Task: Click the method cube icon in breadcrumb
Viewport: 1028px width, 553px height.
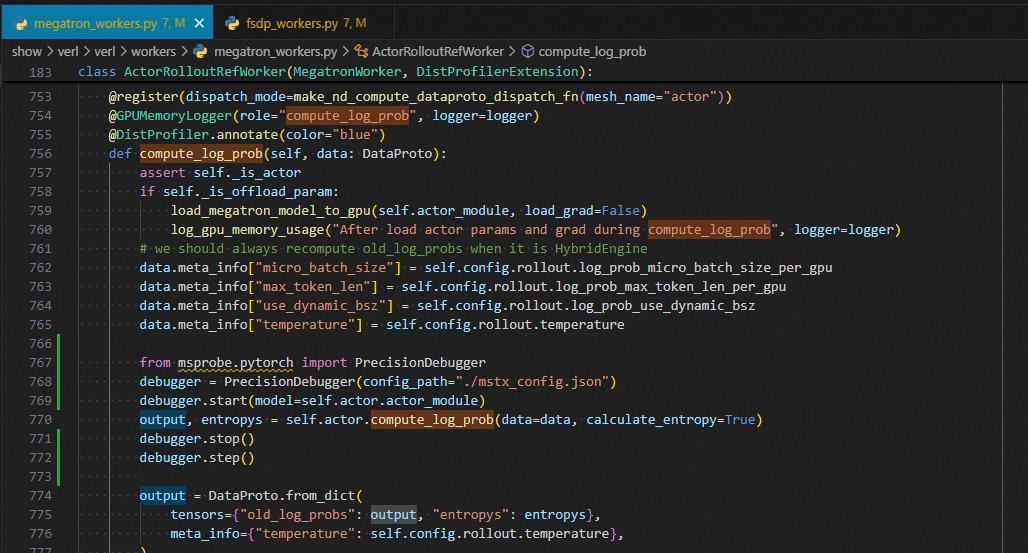Action: pos(528,51)
